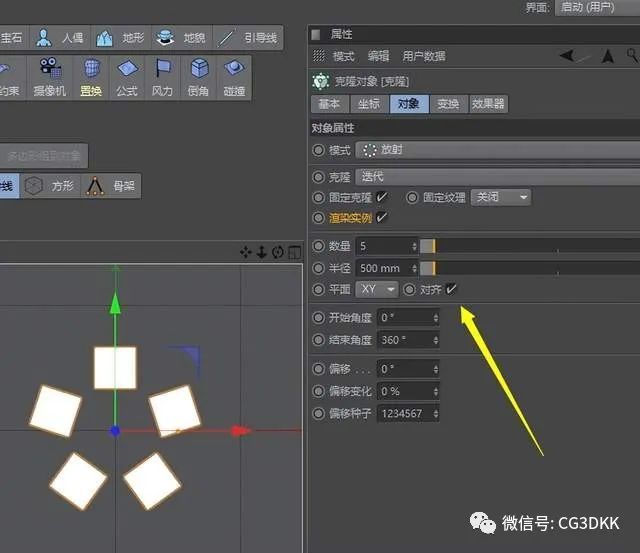Switch to the 坐标 tab
Image resolution: width=640 pixels, height=553 pixels.
(369, 104)
